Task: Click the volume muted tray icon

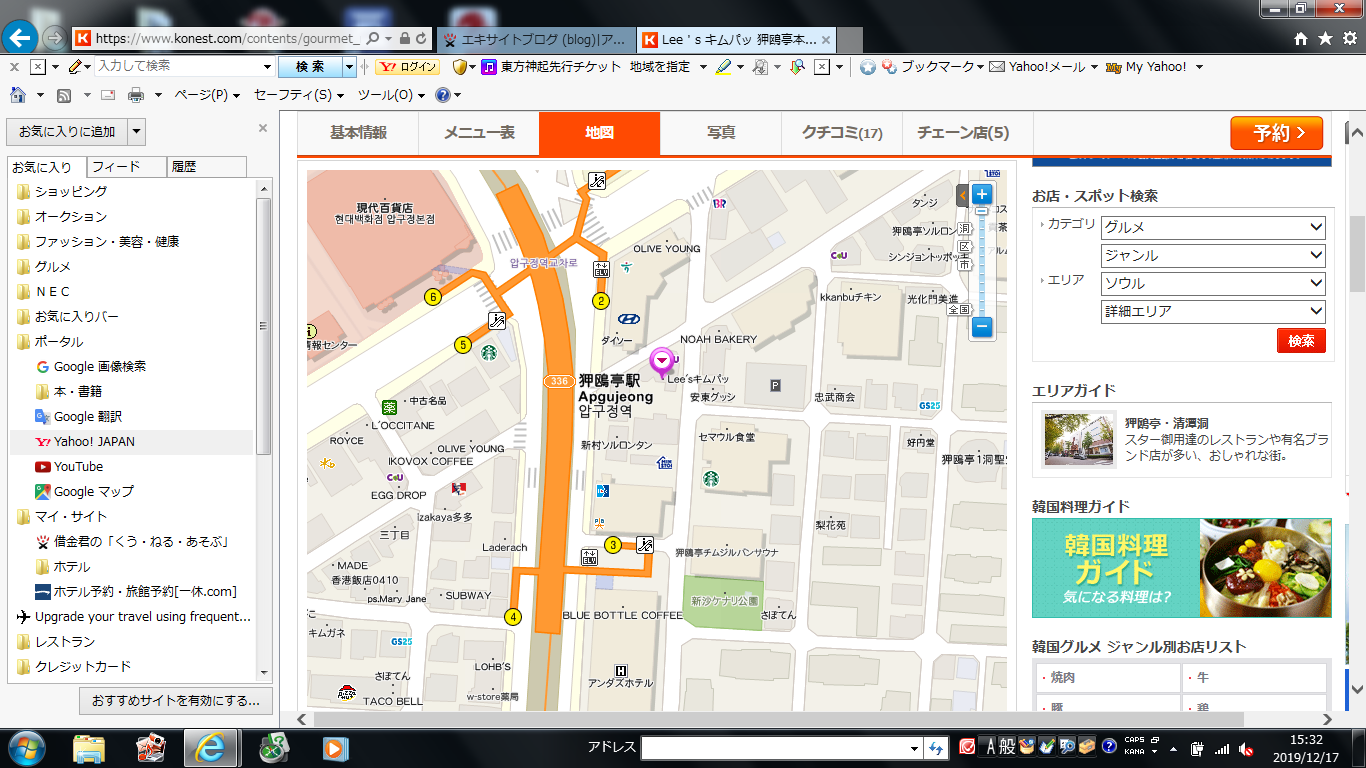Action: 1246,749
